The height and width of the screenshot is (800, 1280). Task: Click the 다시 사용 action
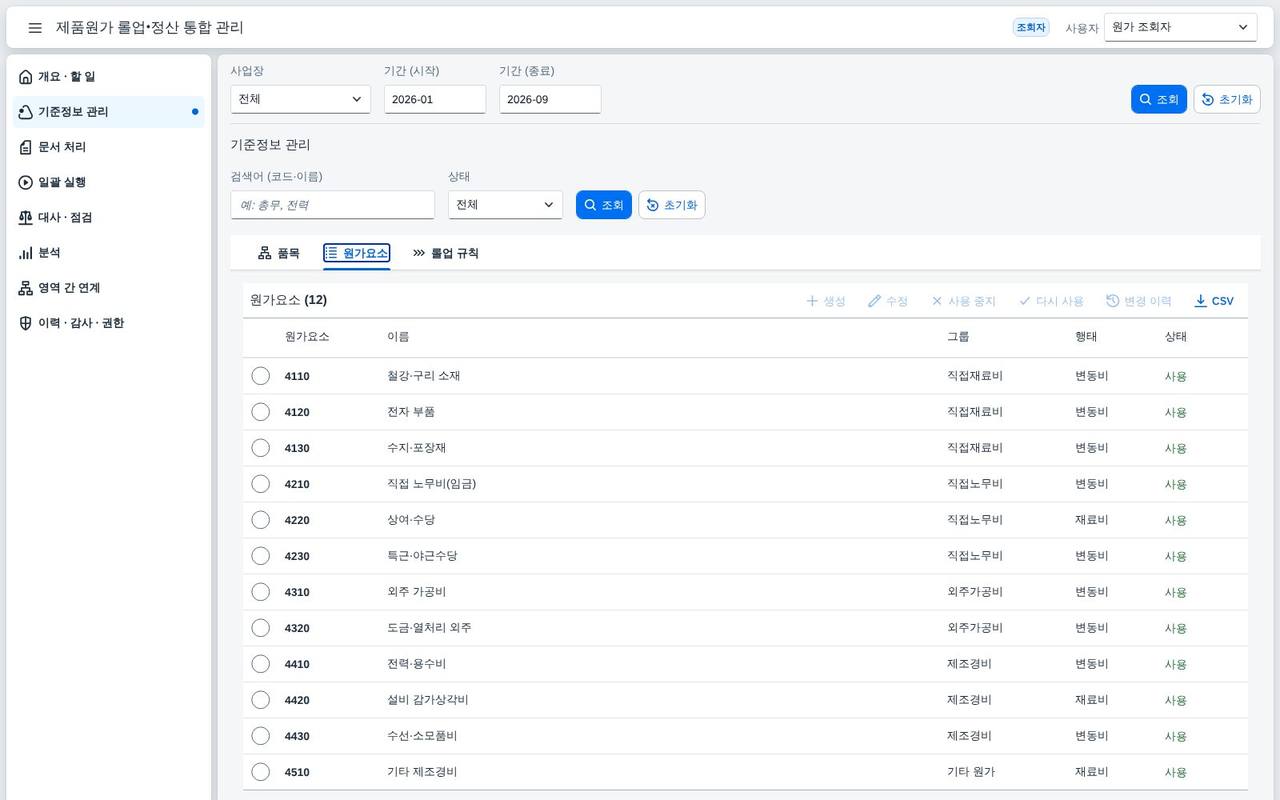pyautogui.click(x=1051, y=301)
